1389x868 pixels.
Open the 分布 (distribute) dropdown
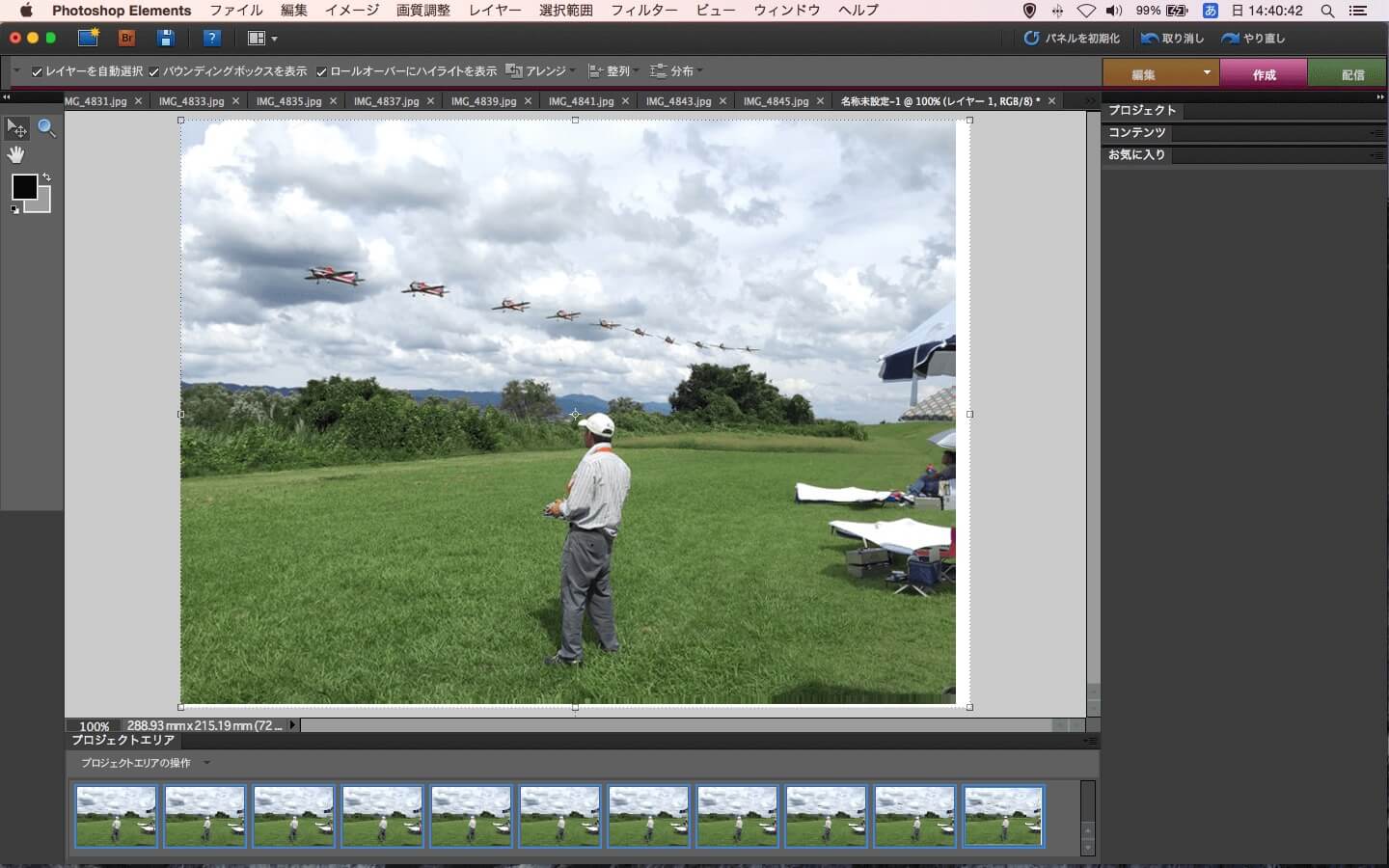coord(676,71)
